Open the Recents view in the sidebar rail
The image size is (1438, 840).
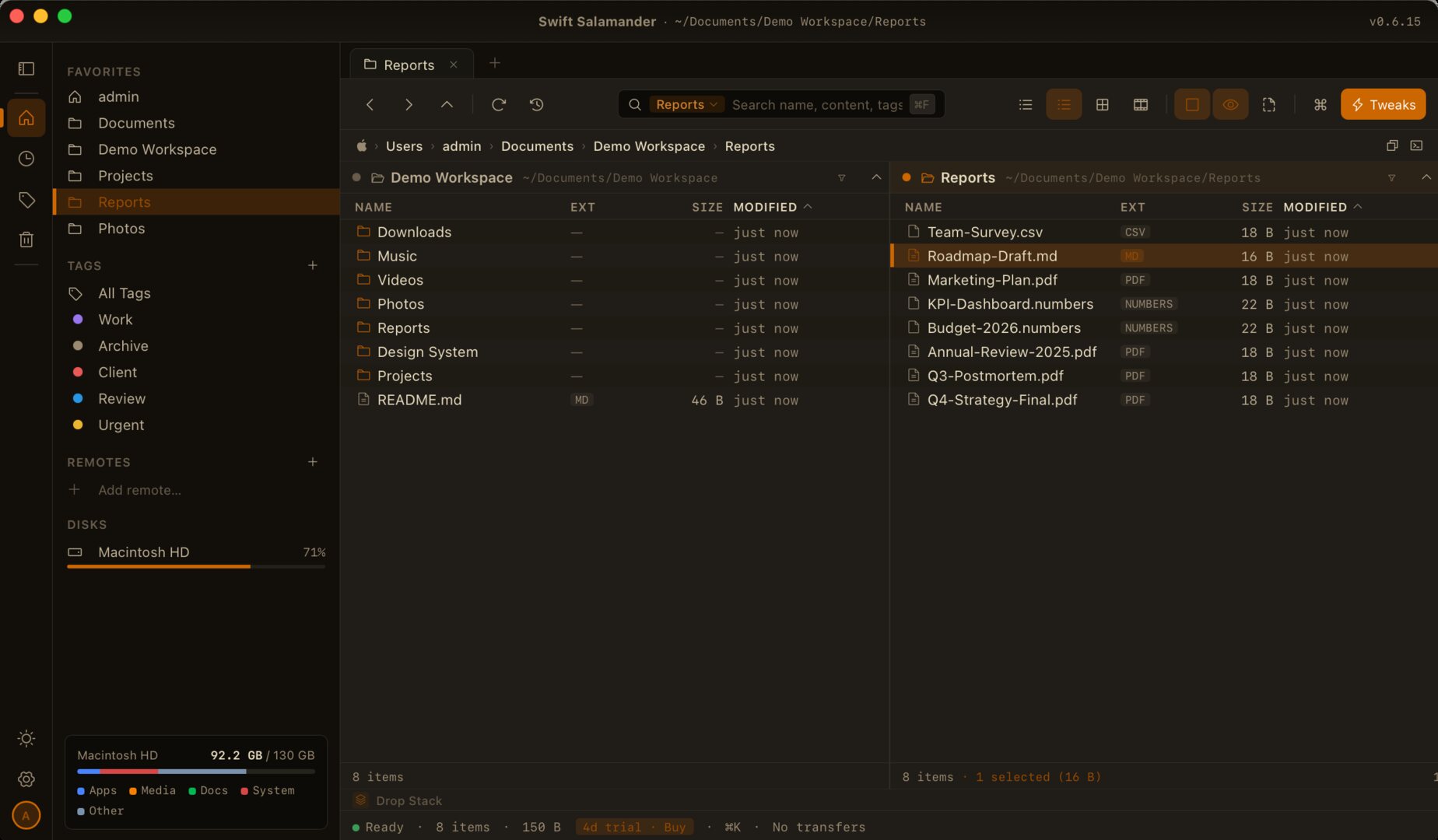pos(26,159)
